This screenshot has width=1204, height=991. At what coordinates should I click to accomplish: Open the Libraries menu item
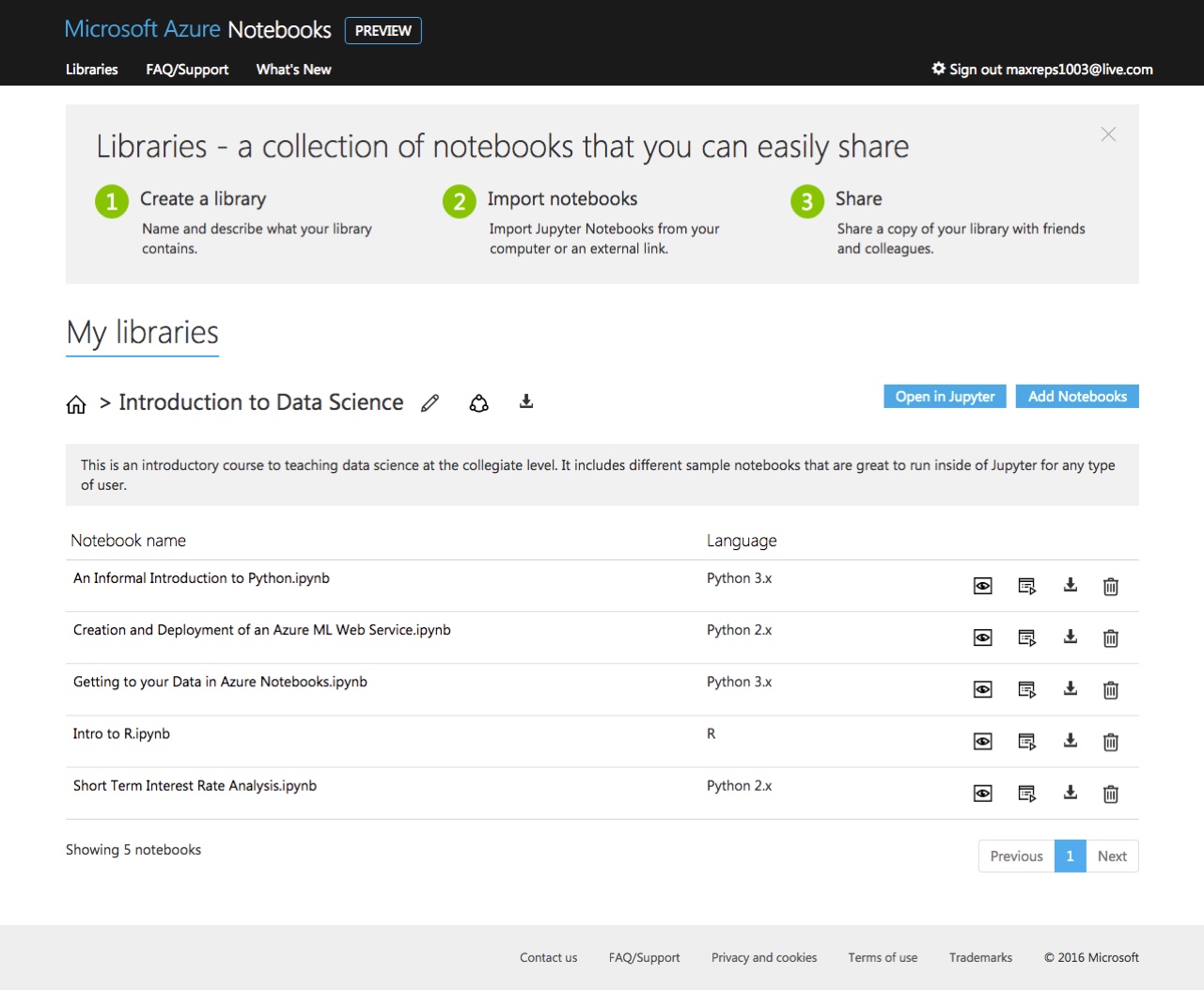tap(92, 70)
